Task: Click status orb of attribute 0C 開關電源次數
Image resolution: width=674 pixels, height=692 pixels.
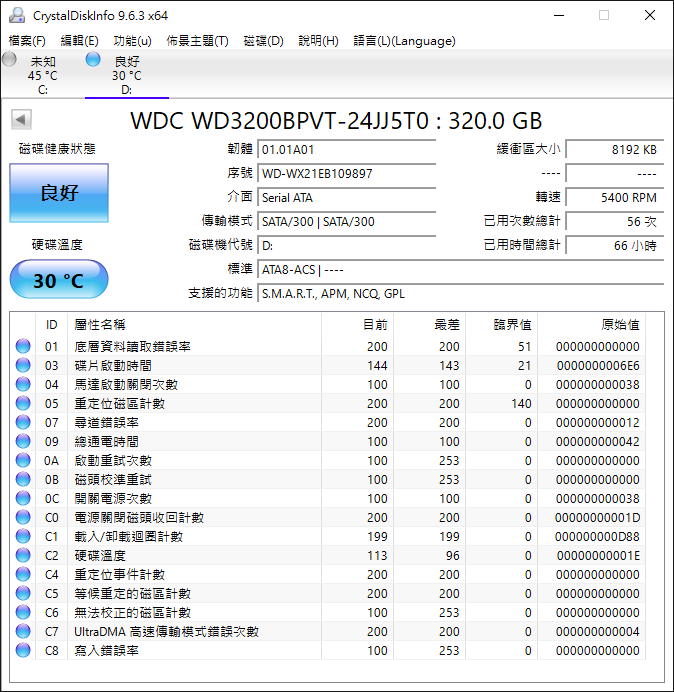Action: click(x=23, y=498)
